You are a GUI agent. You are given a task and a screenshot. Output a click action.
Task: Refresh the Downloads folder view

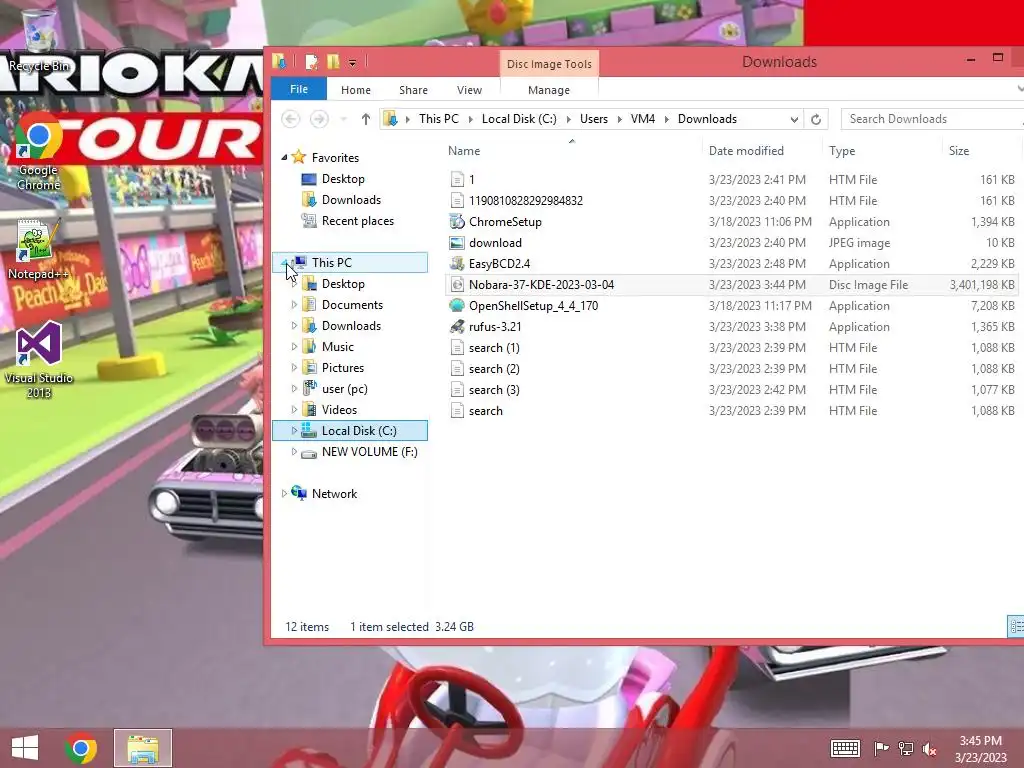click(816, 119)
